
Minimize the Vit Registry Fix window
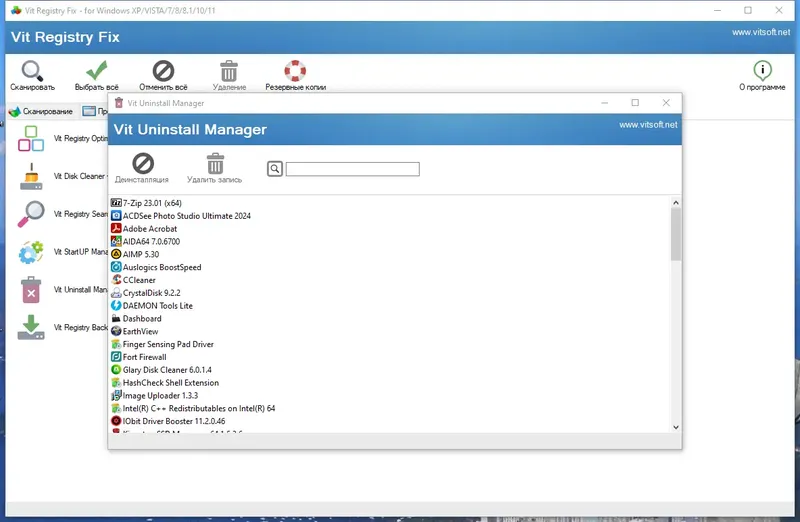click(717, 10)
